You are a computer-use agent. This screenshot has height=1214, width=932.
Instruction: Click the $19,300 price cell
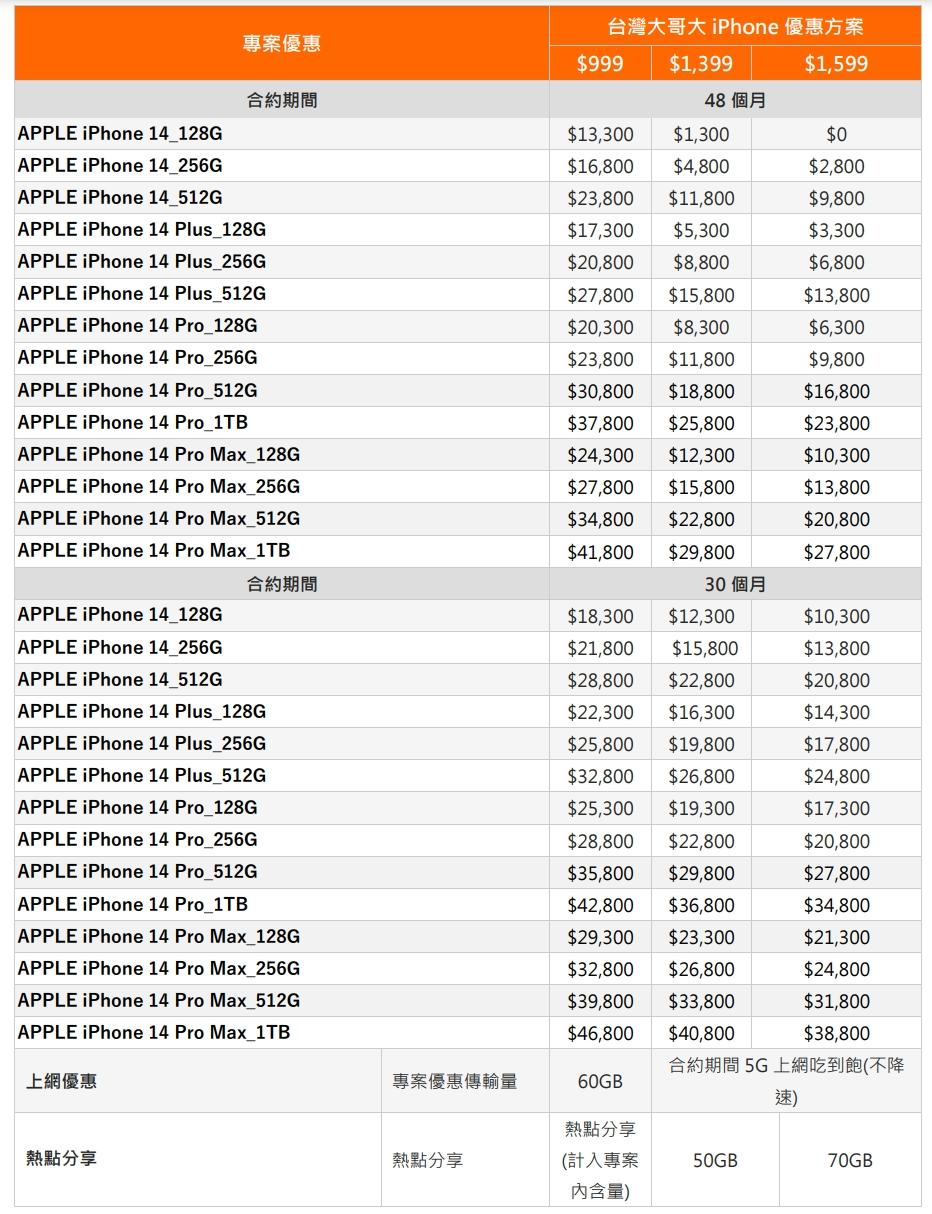701,808
